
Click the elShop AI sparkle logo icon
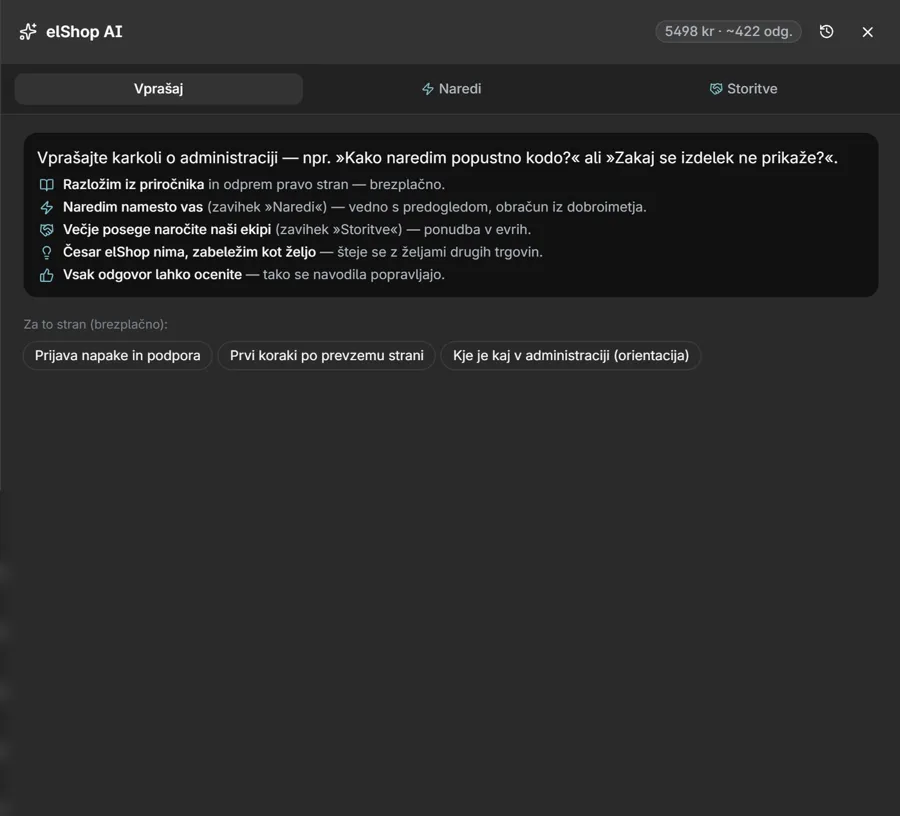click(28, 32)
